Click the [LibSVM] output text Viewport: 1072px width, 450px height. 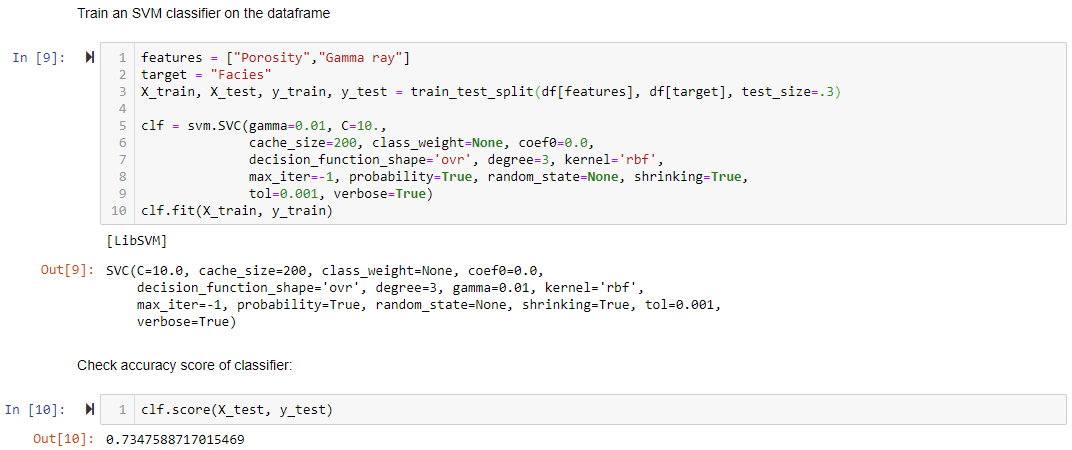click(133, 241)
